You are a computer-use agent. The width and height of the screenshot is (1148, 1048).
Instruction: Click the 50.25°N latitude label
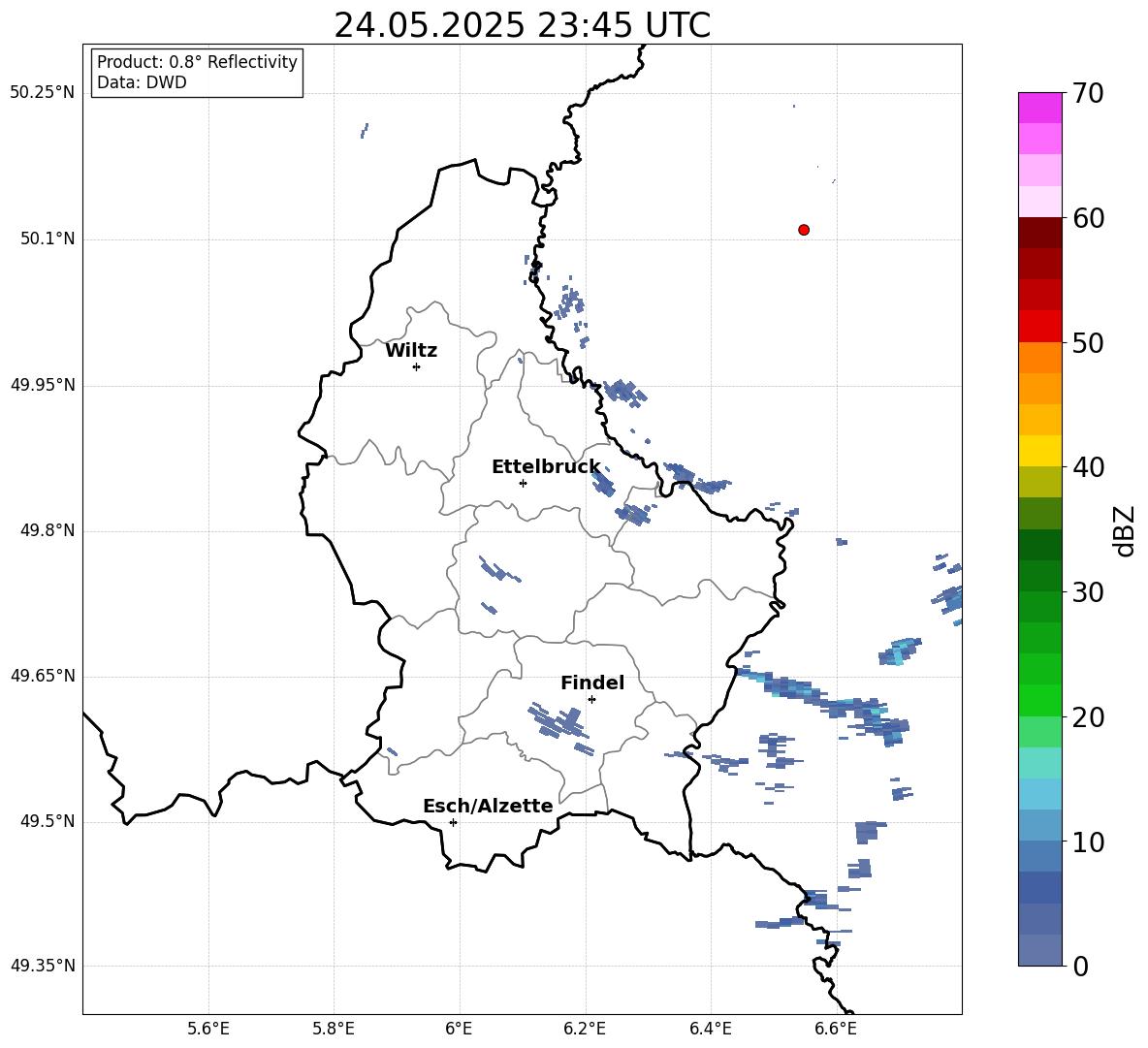(43, 93)
